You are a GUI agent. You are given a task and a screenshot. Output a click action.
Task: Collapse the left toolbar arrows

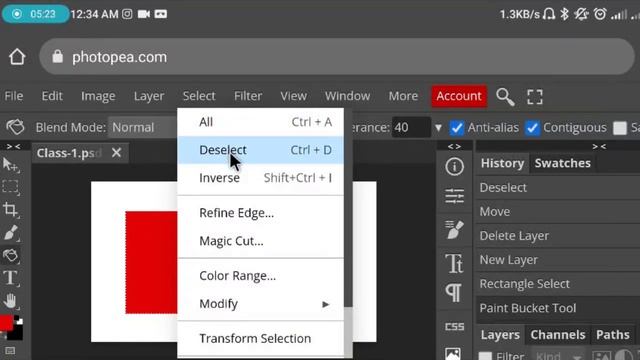(13, 146)
